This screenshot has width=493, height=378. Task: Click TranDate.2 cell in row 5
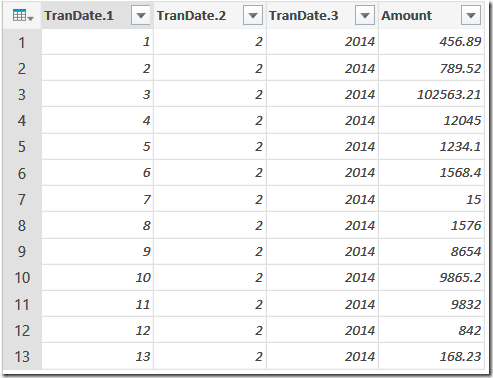[x=210, y=147]
